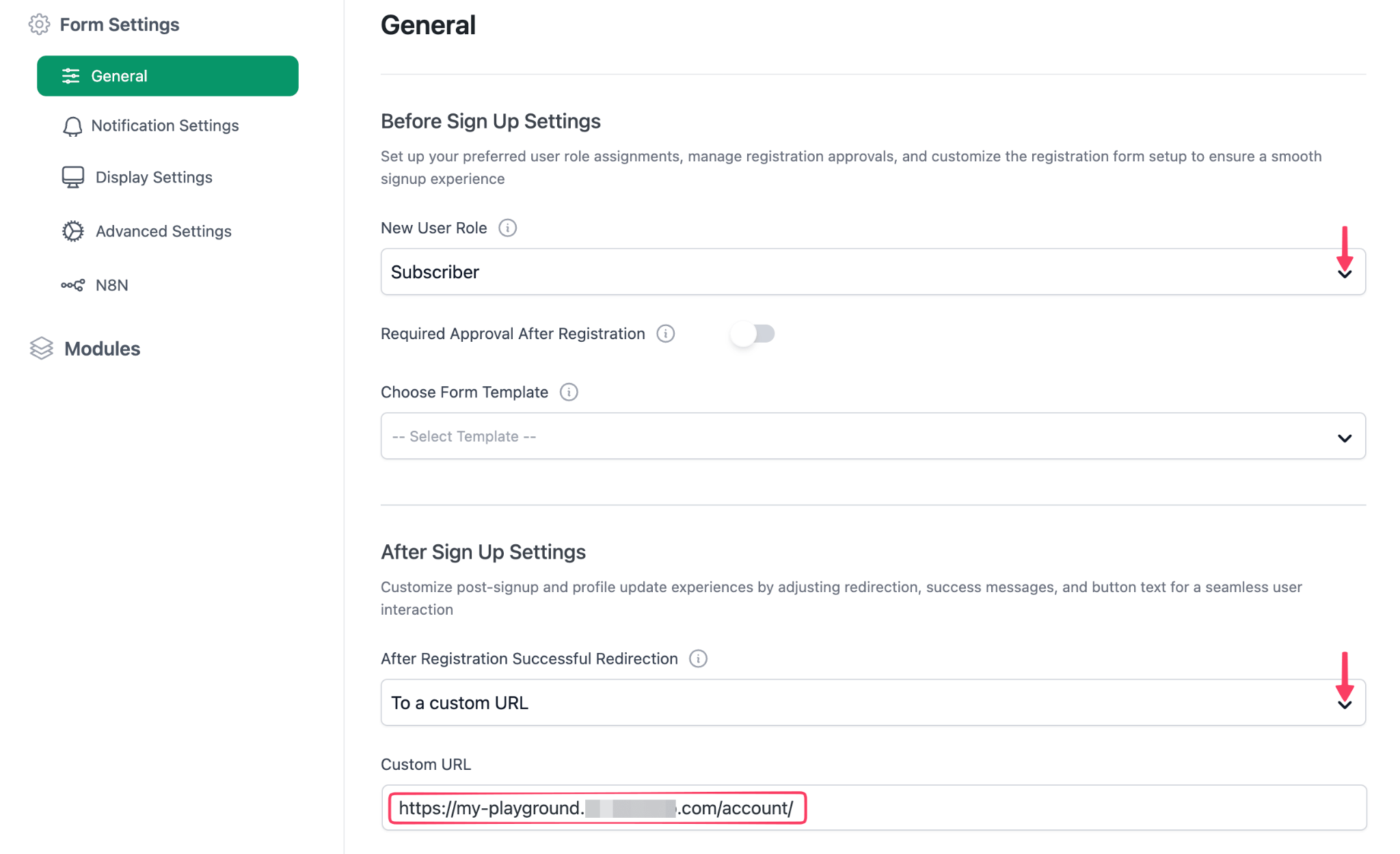
Task: Click info icon next to New User Role
Action: pyautogui.click(x=507, y=228)
